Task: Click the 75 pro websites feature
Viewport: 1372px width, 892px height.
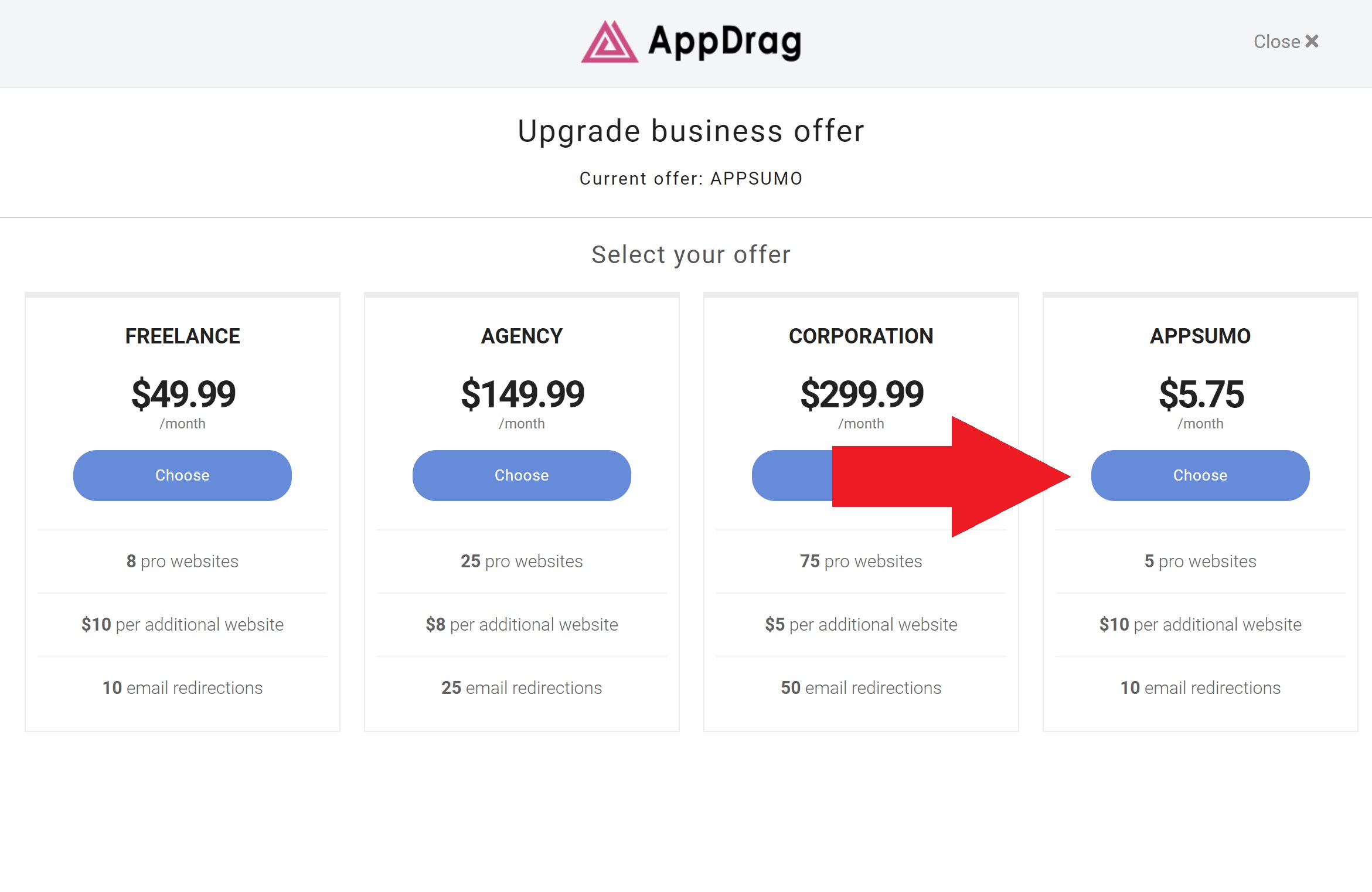Action: click(x=861, y=561)
